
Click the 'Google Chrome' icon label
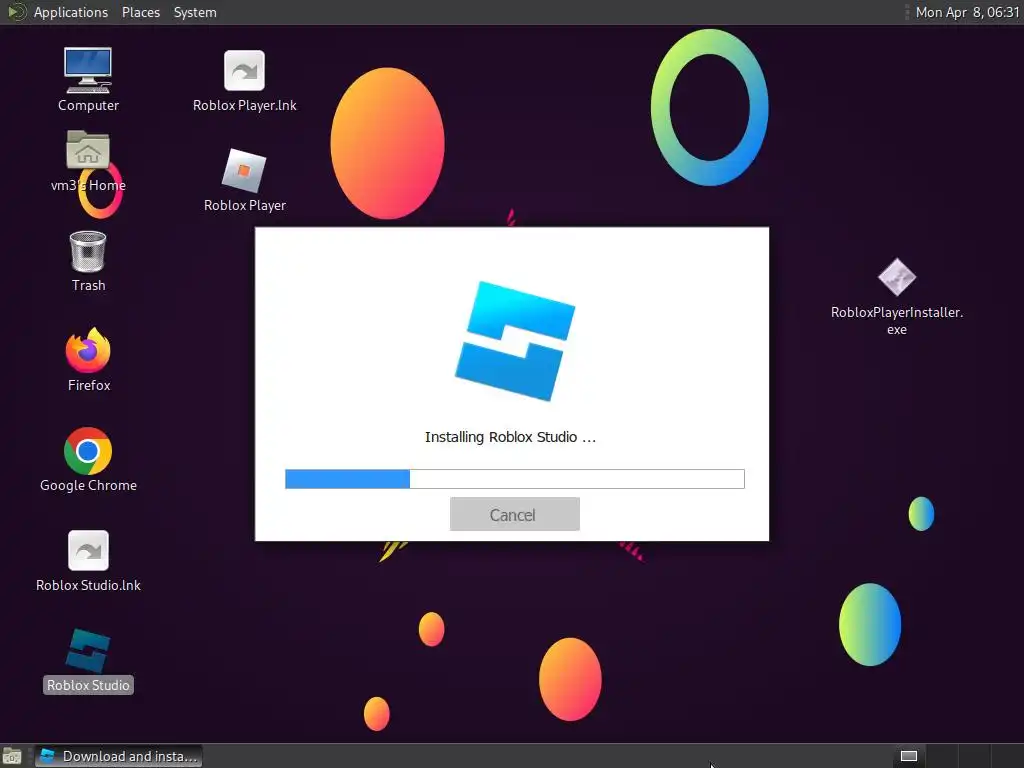point(88,485)
